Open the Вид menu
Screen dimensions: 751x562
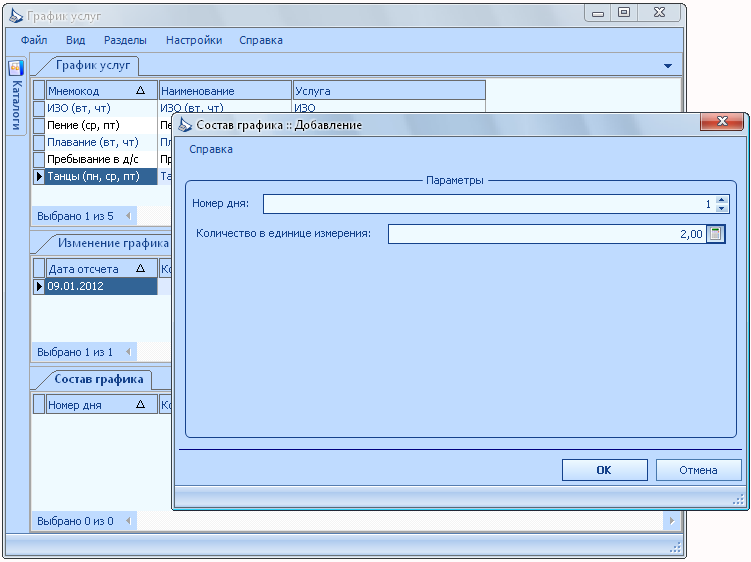coord(75,40)
